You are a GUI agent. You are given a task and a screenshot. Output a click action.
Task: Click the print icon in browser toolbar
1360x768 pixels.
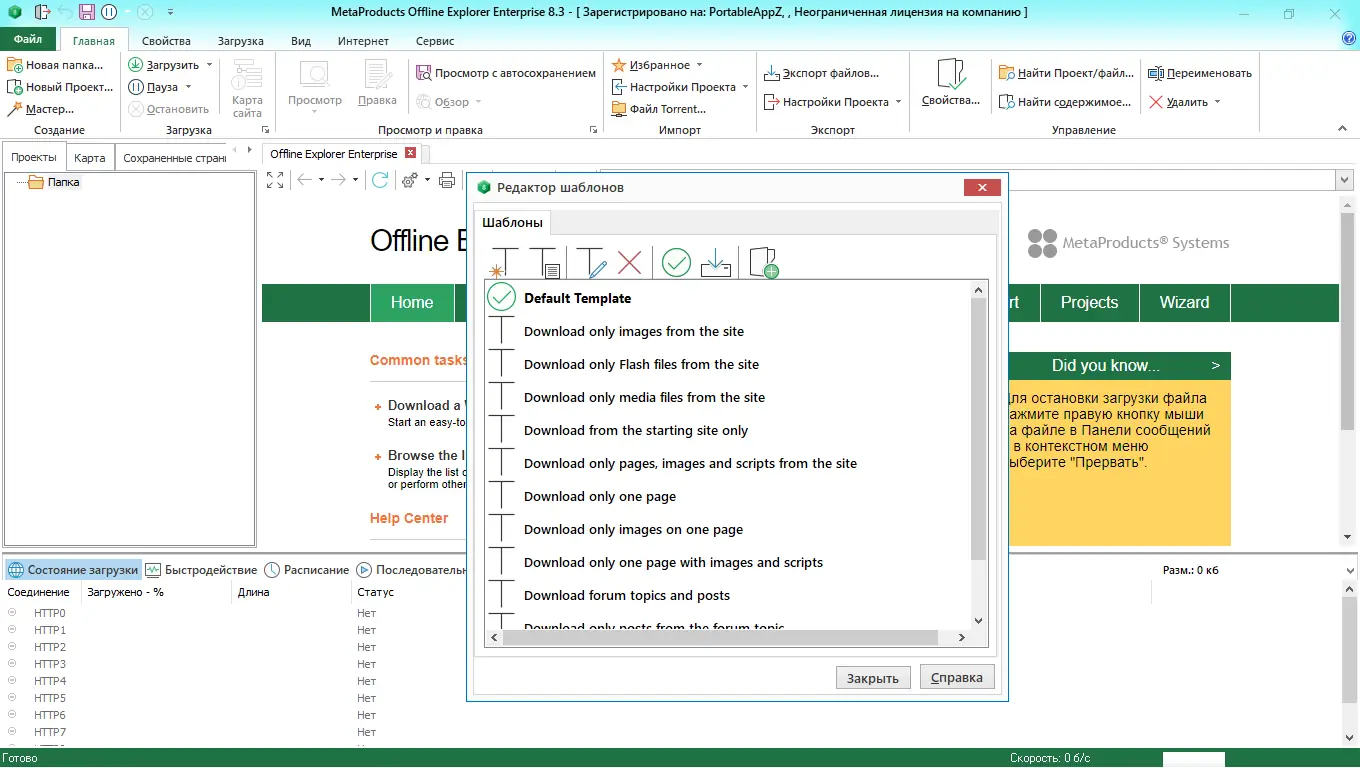pos(447,180)
